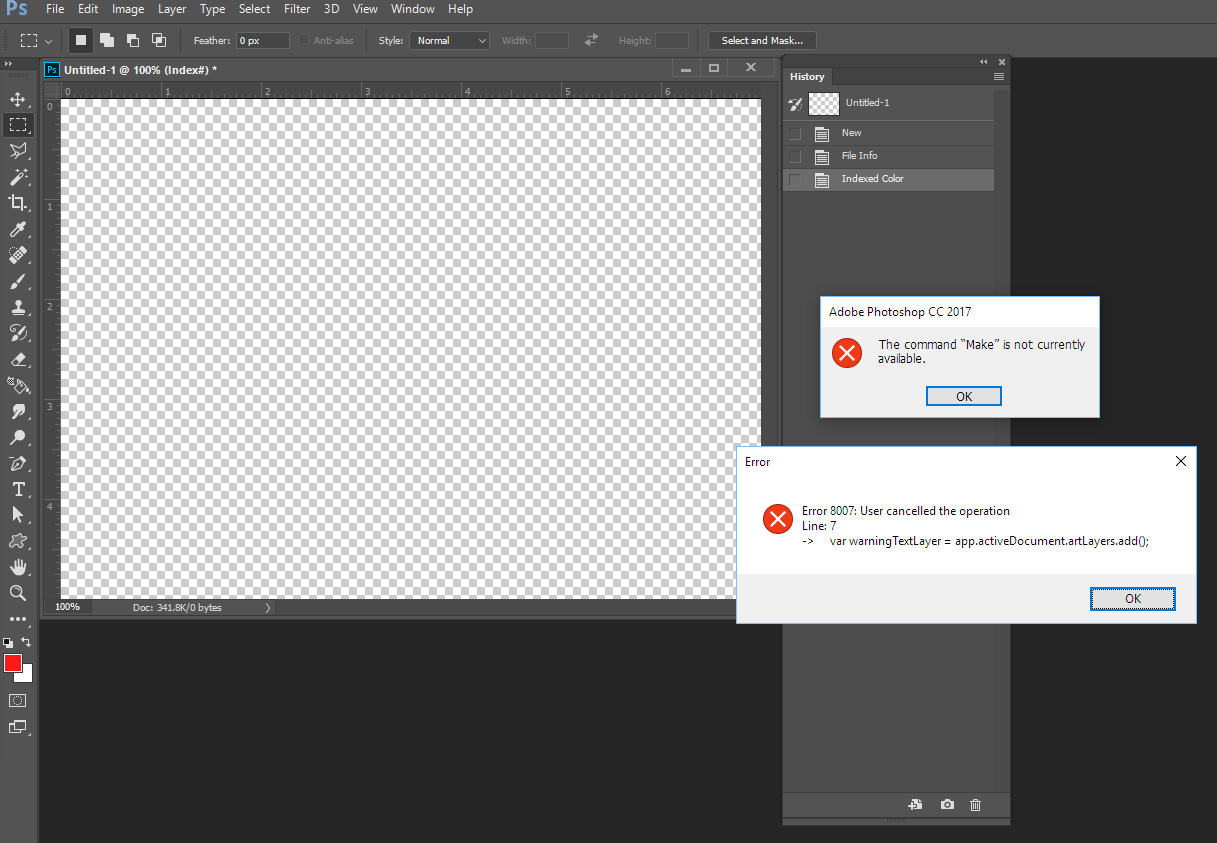
Task: Choose the Horizontal Type tool
Action: (x=18, y=489)
